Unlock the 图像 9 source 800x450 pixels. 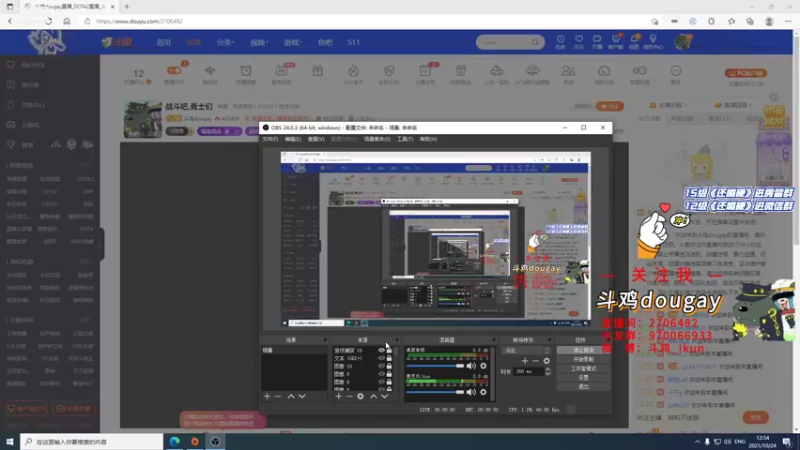389,374
